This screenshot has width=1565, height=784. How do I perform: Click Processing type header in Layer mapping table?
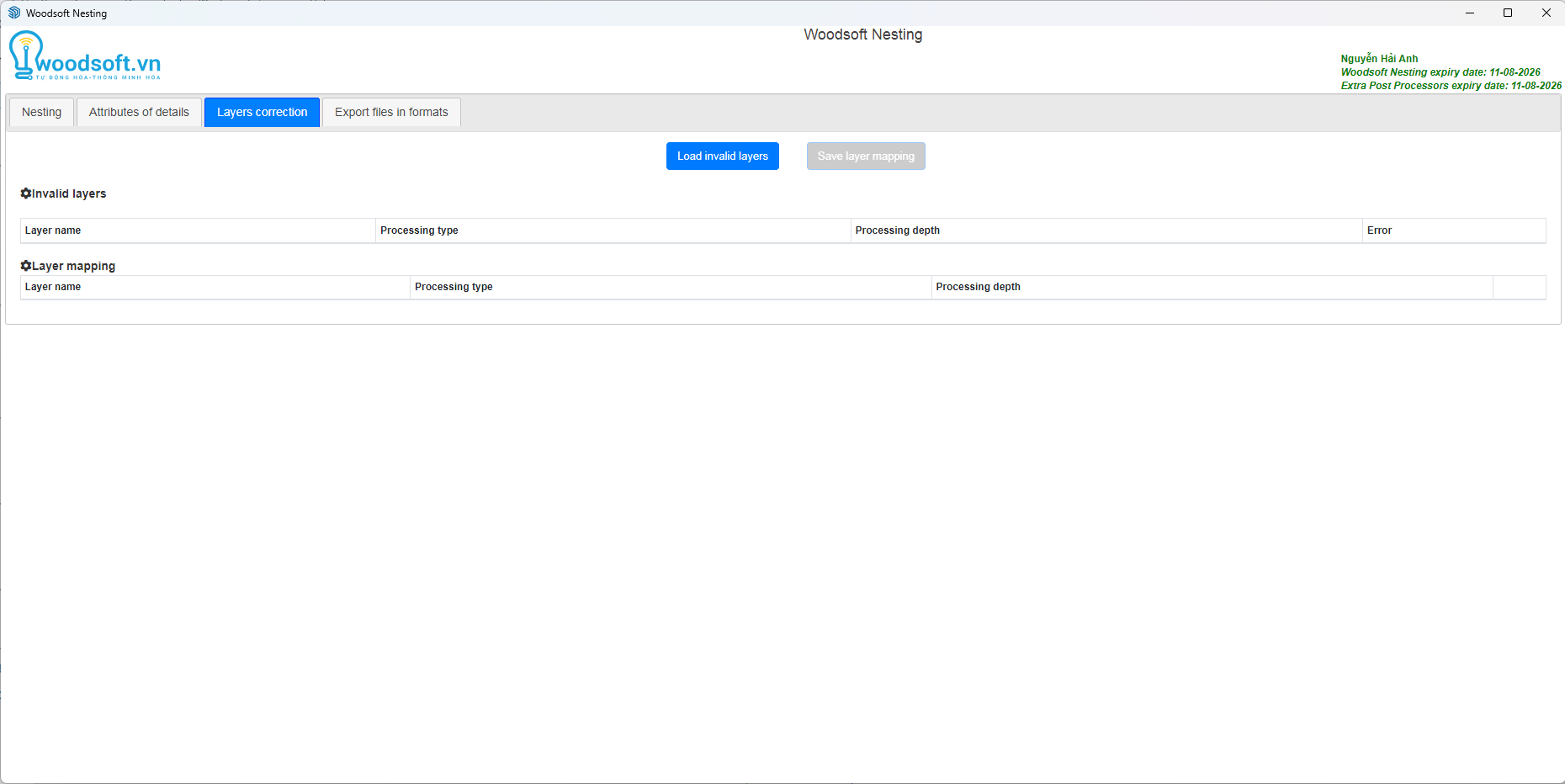click(x=454, y=287)
